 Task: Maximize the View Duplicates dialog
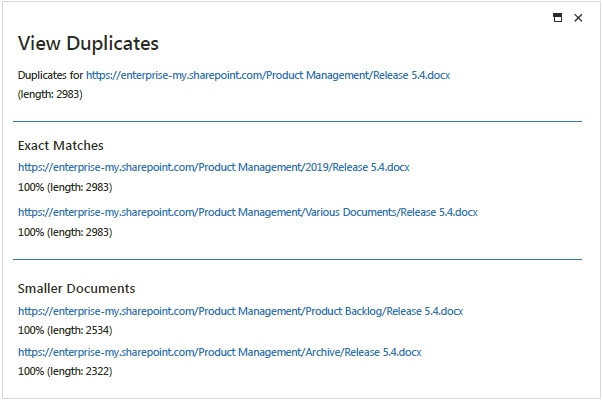[x=558, y=18]
